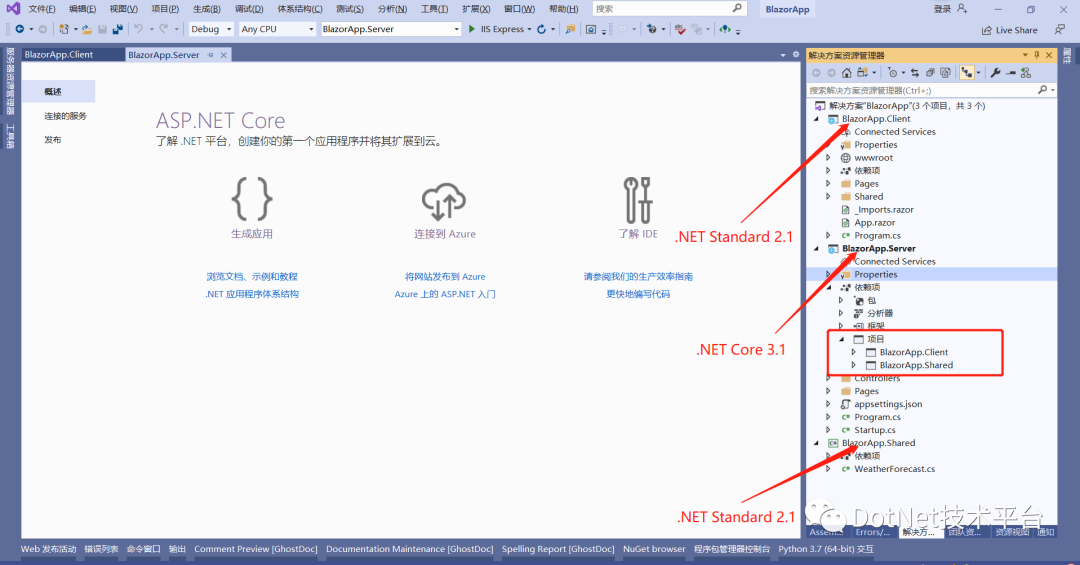Click the Refresh browser icon in toolbar
Screen dimensions: 1080x565
[541, 29]
